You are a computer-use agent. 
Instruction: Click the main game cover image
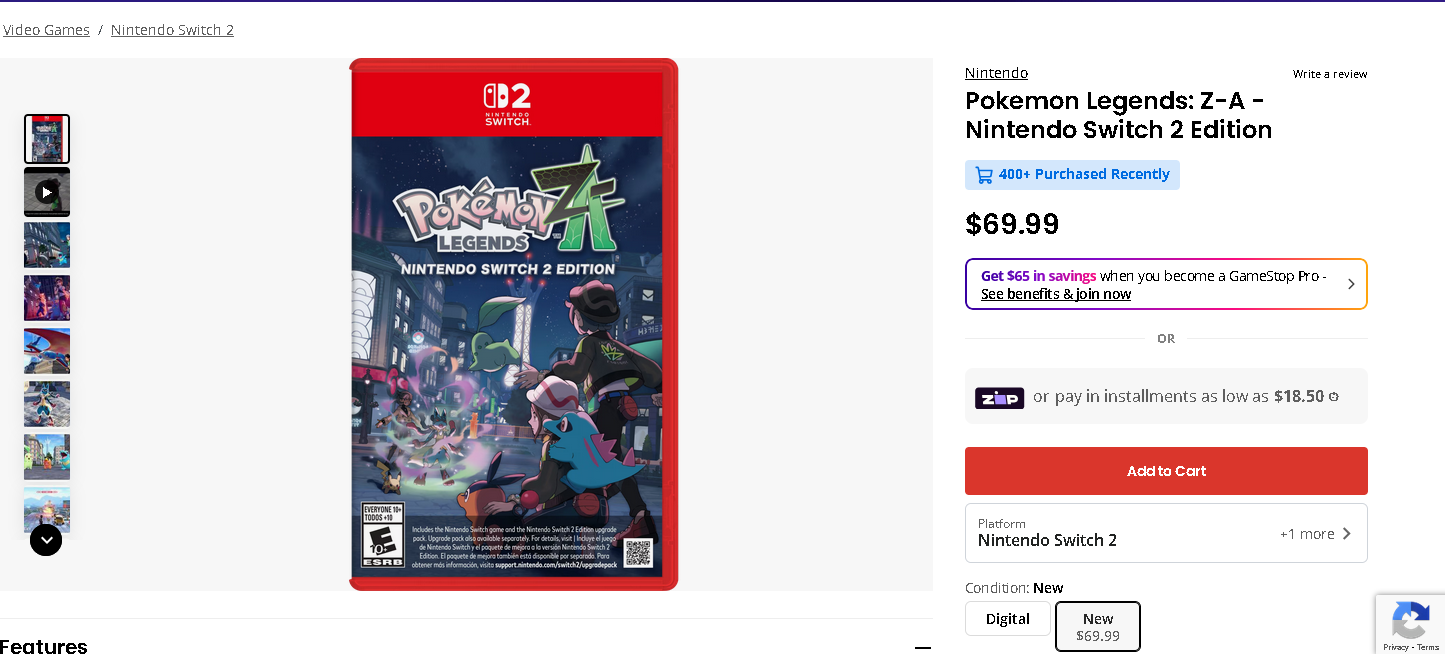[513, 324]
